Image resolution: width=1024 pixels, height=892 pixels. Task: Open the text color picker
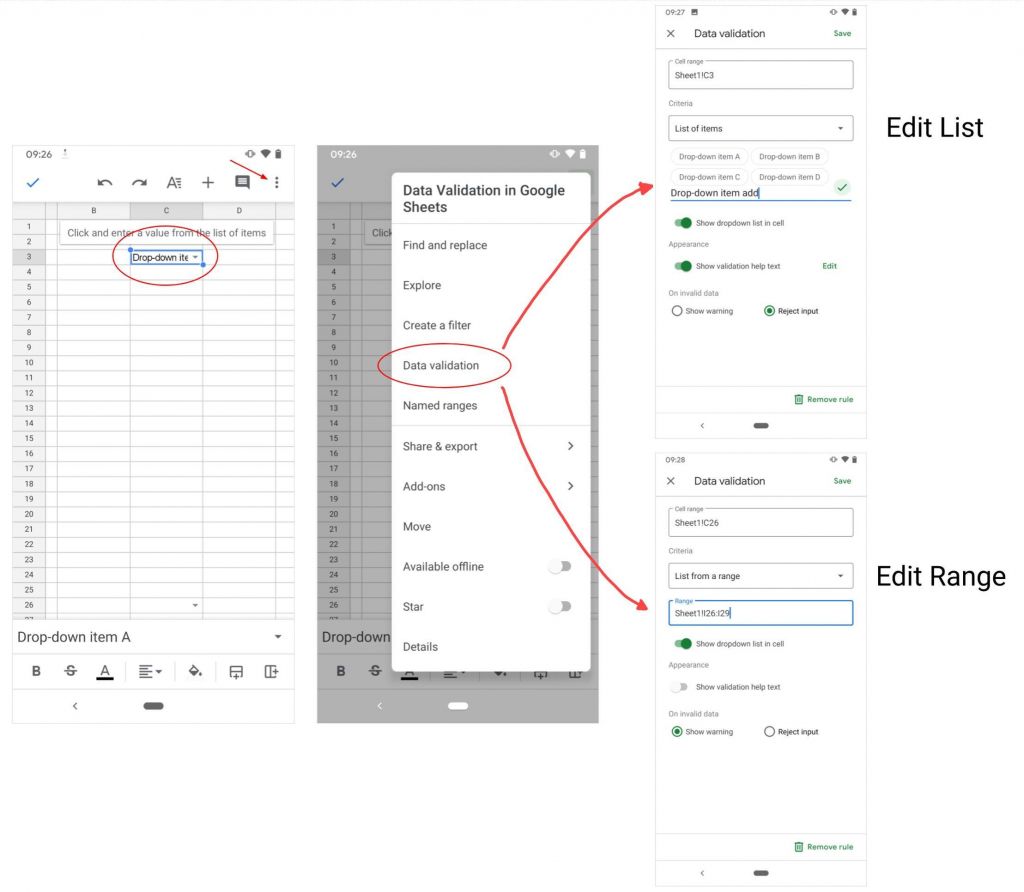[x=104, y=671]
